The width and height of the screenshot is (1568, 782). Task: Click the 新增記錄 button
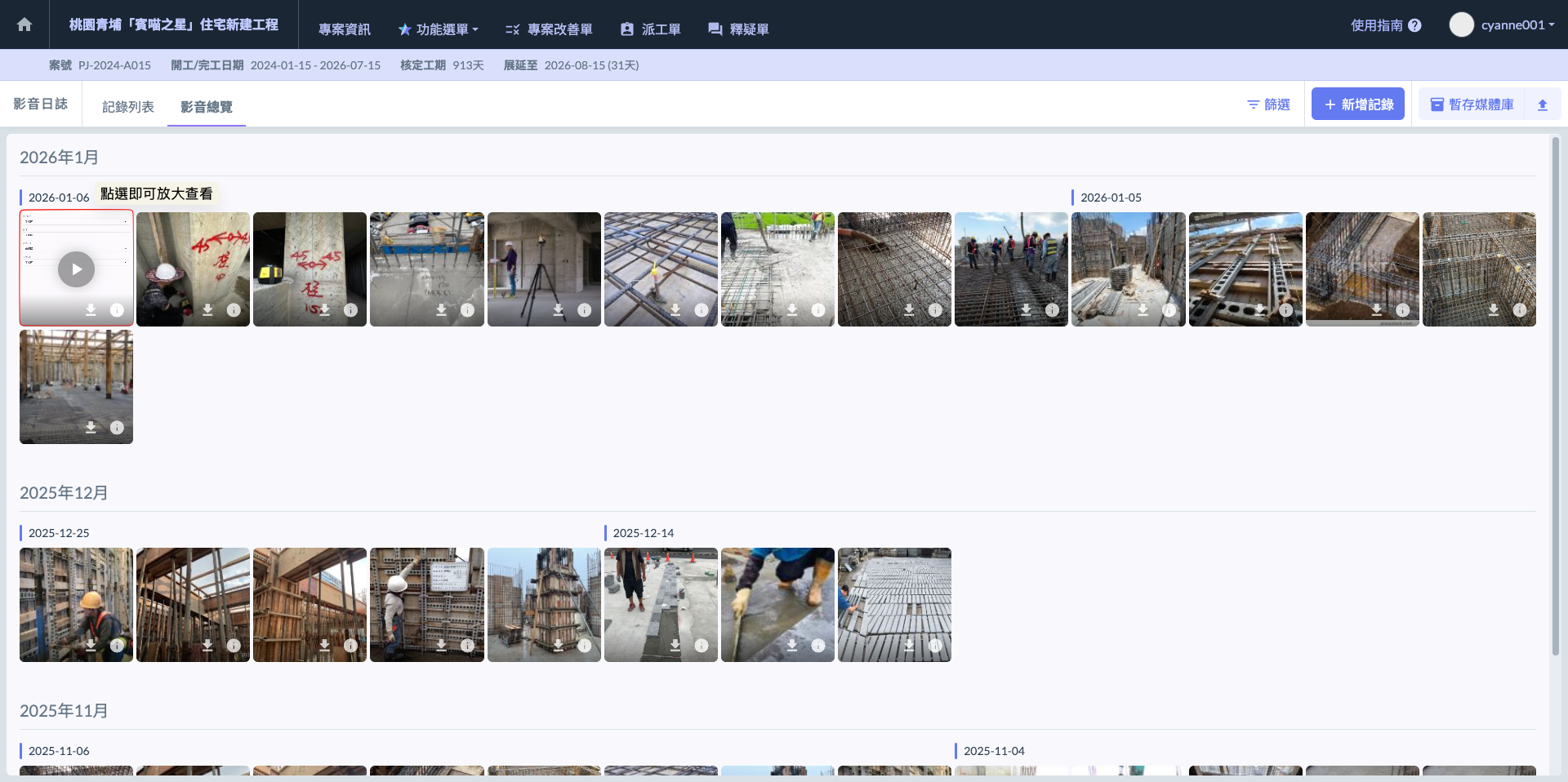tap(1357, 104)
